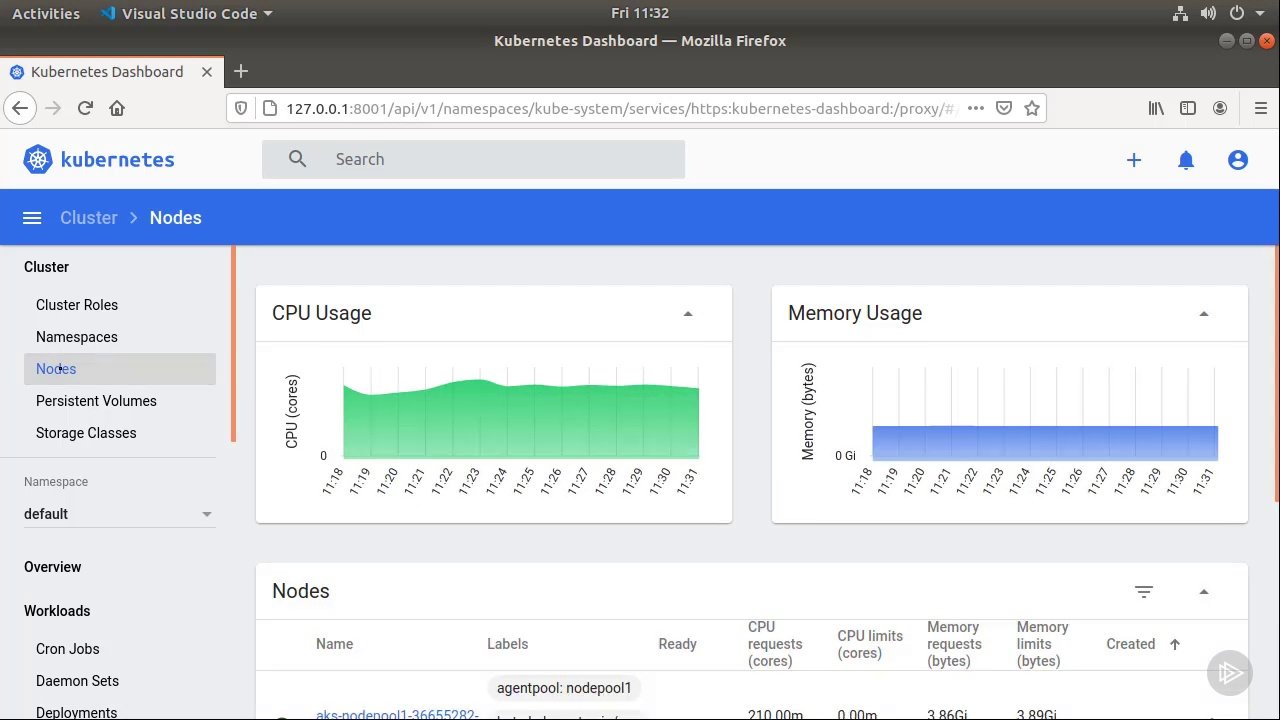Click the search magnifier icon
Screen dimensions: 1280x720
pyautogui.click(x=297, y=159)
